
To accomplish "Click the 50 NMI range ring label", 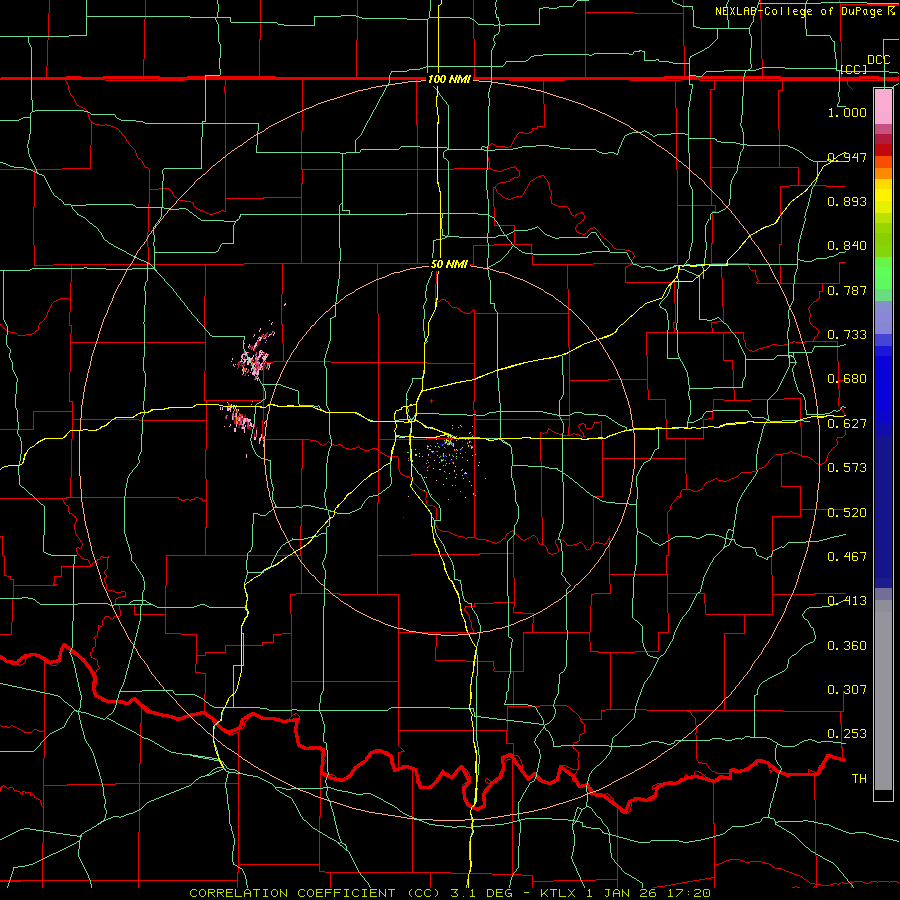I will tap(449, 265).
